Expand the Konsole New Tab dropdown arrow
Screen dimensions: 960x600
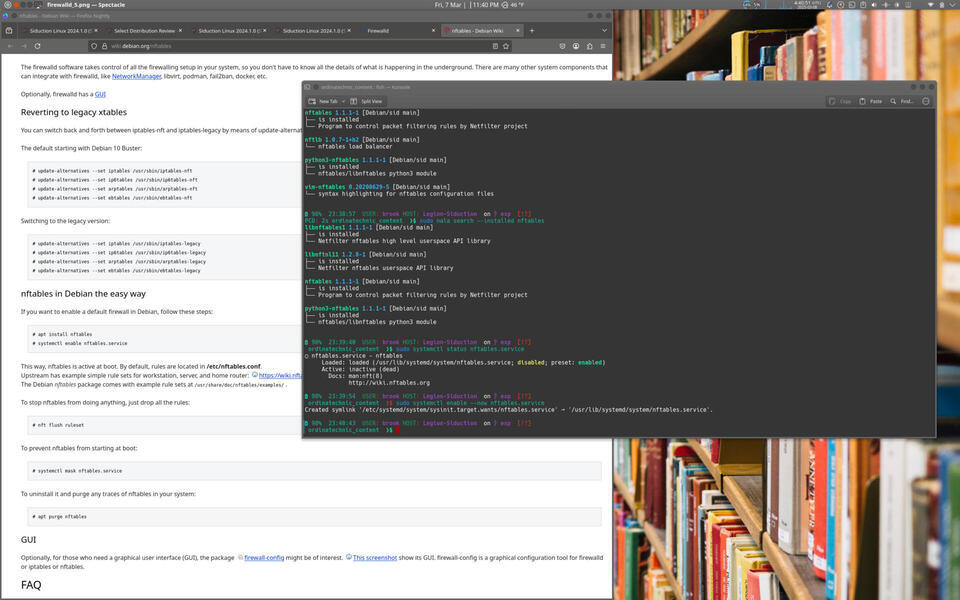point(343,101)
